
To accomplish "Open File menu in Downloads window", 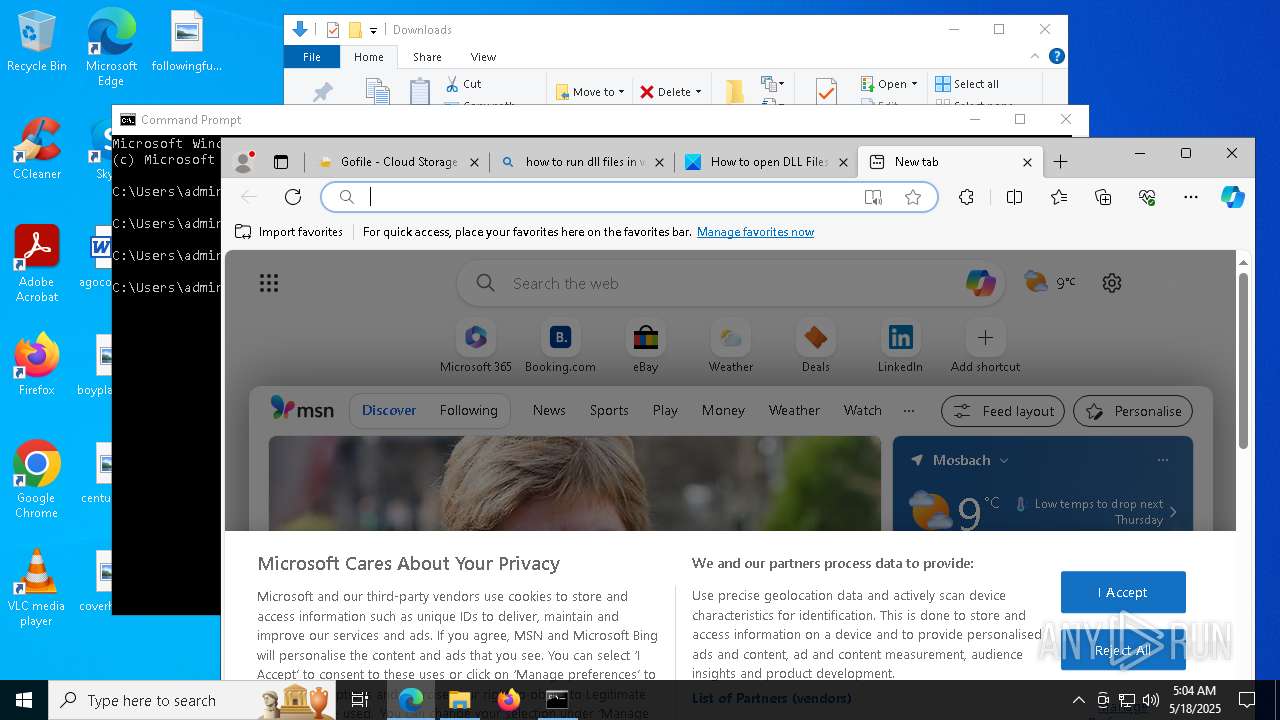I will 312,57.
